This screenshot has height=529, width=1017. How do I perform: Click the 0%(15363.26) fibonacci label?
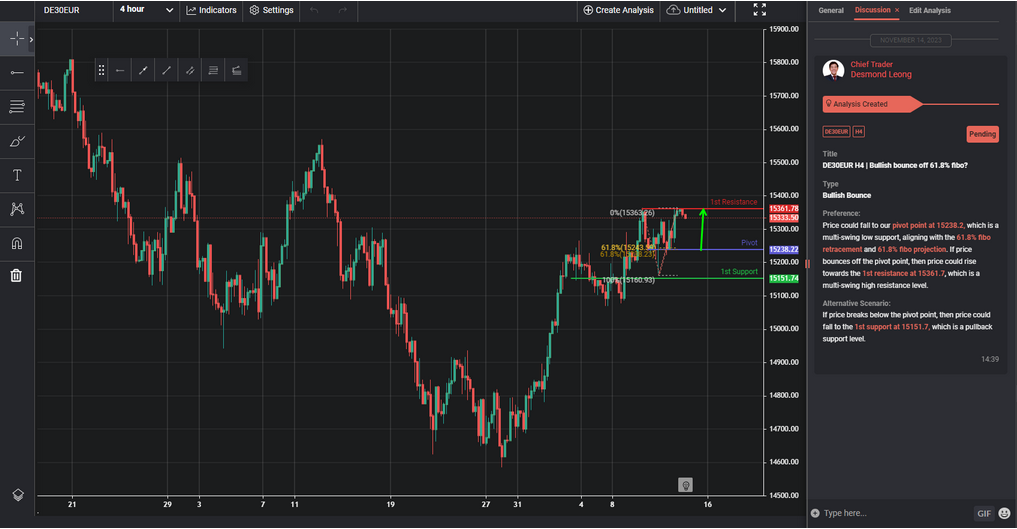pyautogui.click(x=632, y=213)
